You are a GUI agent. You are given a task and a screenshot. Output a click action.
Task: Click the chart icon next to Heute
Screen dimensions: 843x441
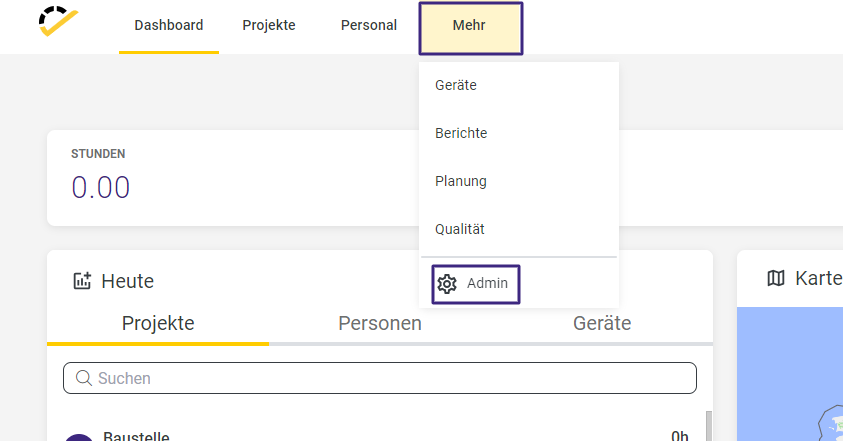pyautogui.click(x=82, y=281)
